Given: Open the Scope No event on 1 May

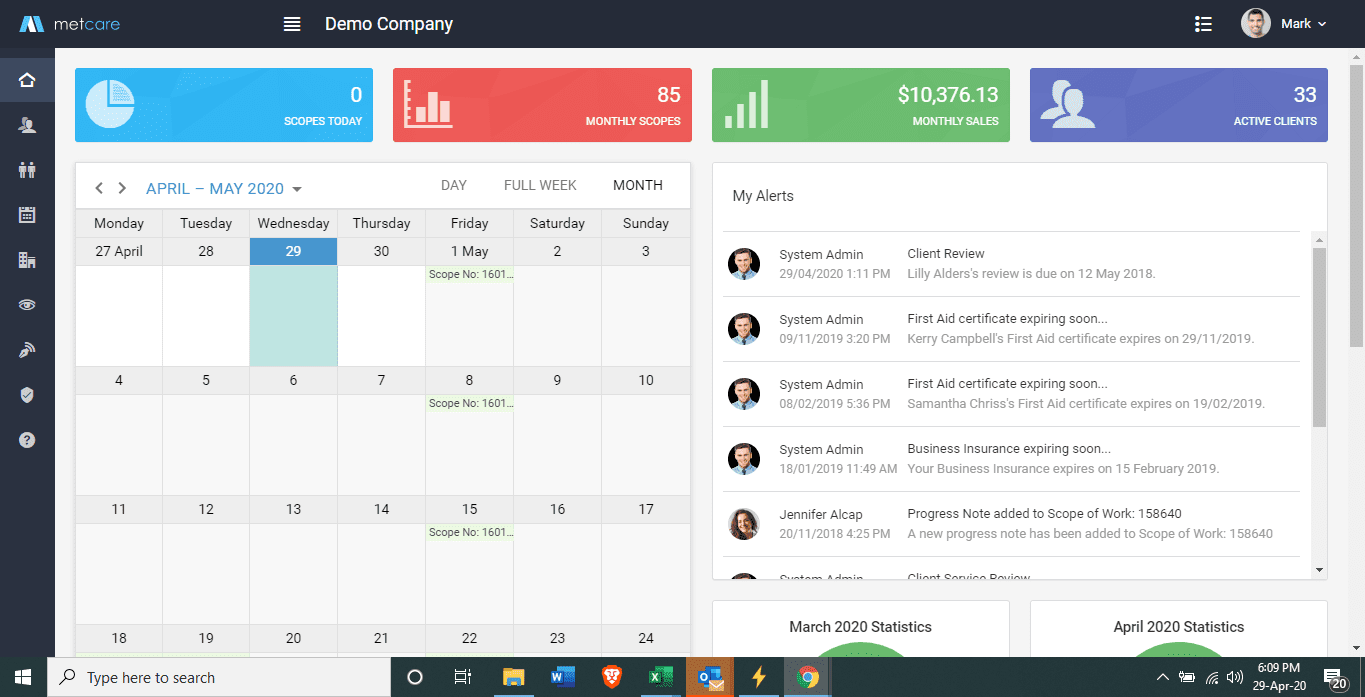Looking at the screenshot, I should [469, 274].
